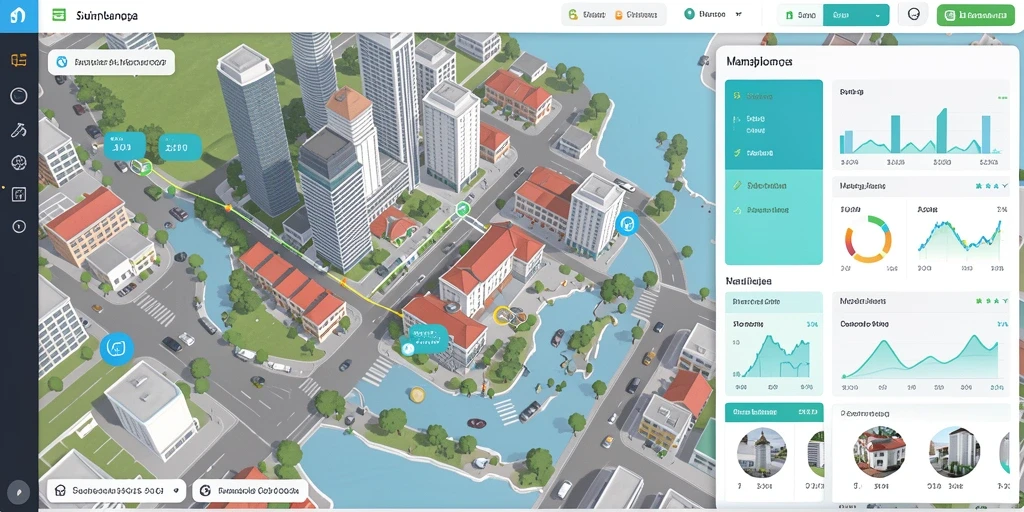Expand the location pin dropdown in header
This screenshot has height=512, width=1024.
point(714,14)
